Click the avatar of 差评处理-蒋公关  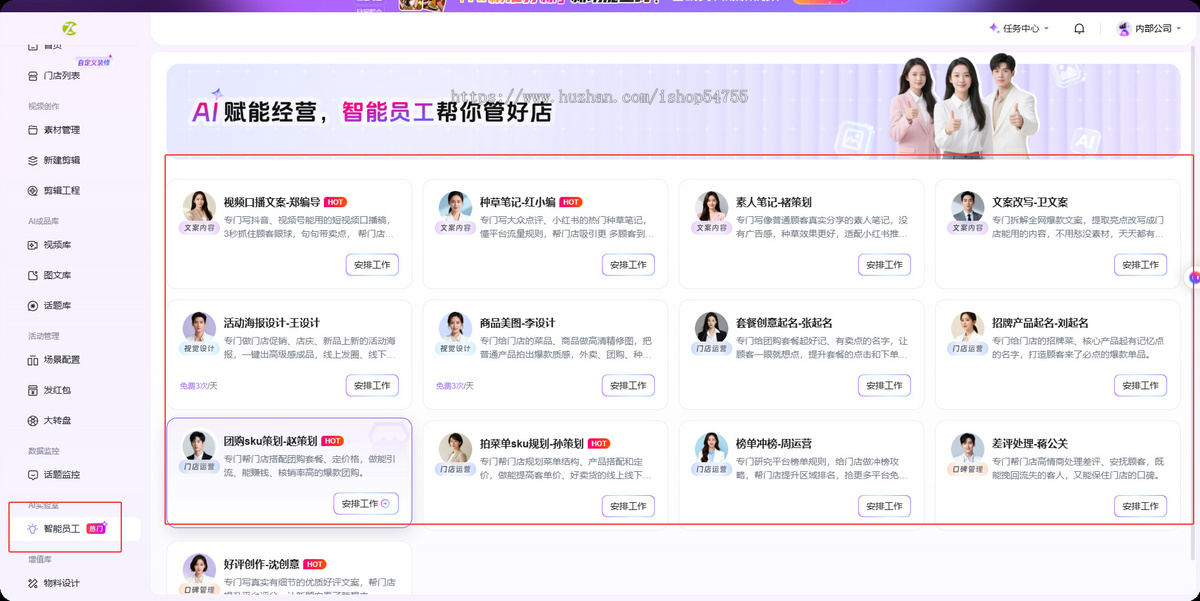967,447
